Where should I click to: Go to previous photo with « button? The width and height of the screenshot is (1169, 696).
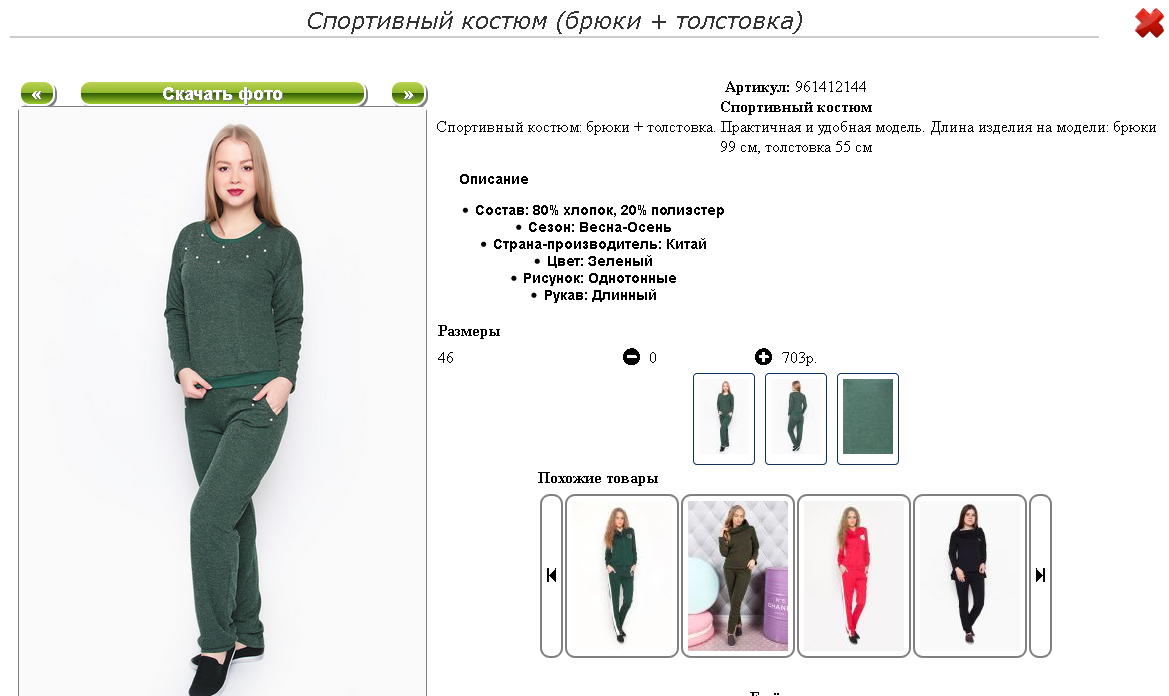(37, 95)
